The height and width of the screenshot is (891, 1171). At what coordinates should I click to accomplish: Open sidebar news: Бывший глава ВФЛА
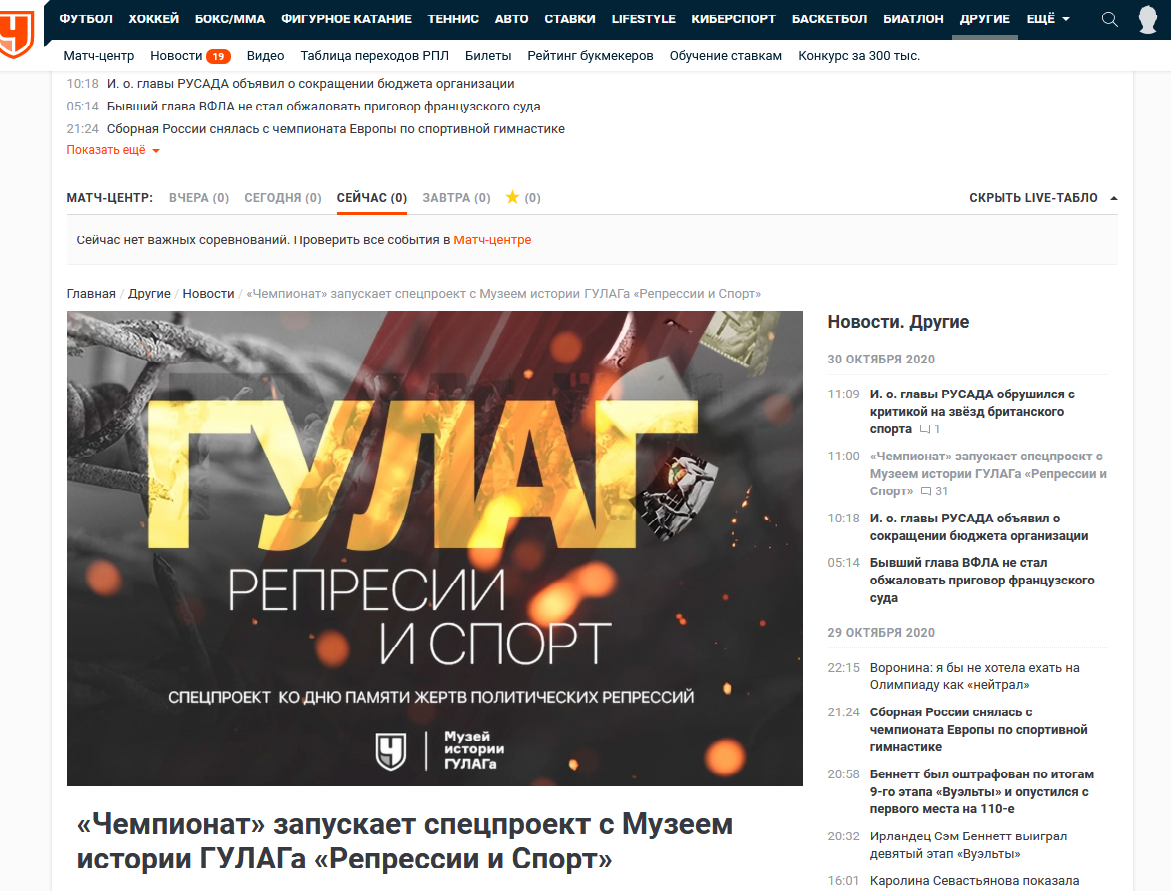tap(982, 580)
